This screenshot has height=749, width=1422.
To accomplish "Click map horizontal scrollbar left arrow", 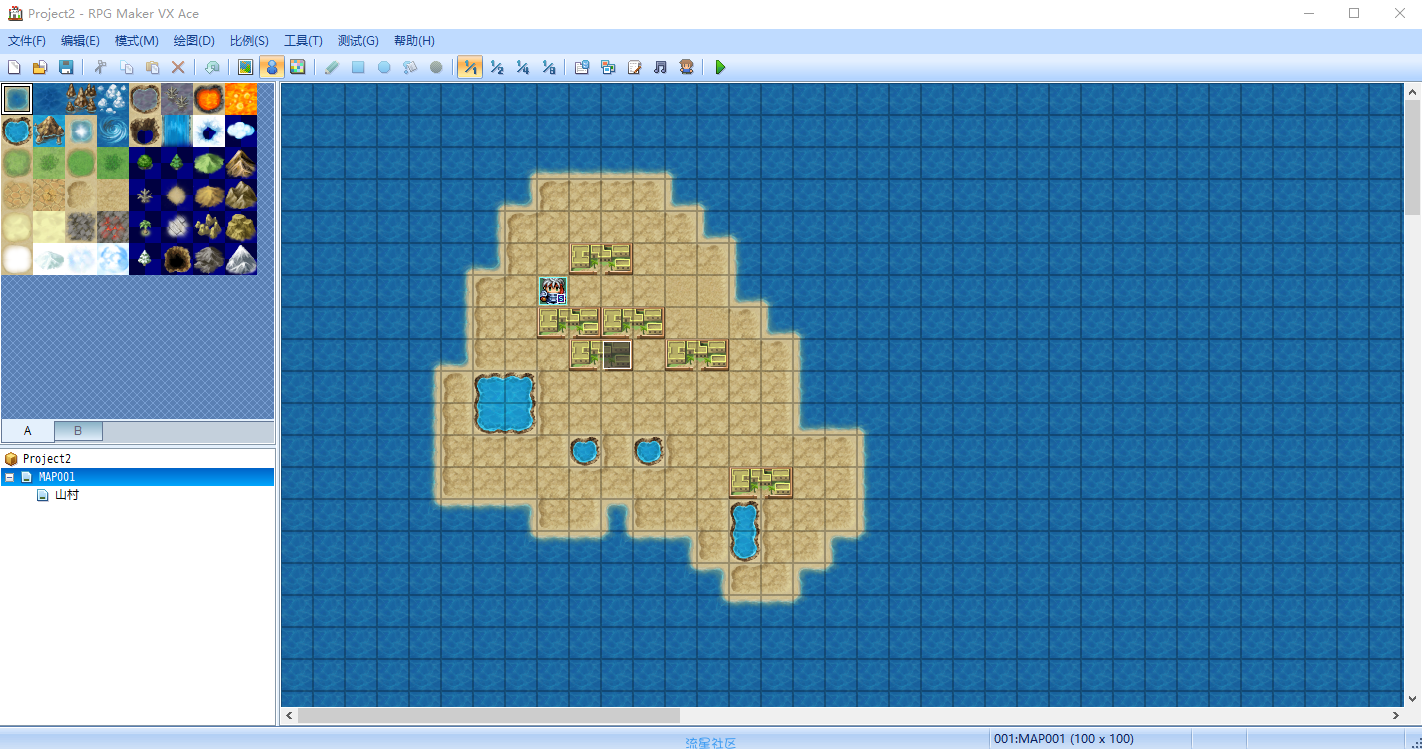I will point(290,716).
